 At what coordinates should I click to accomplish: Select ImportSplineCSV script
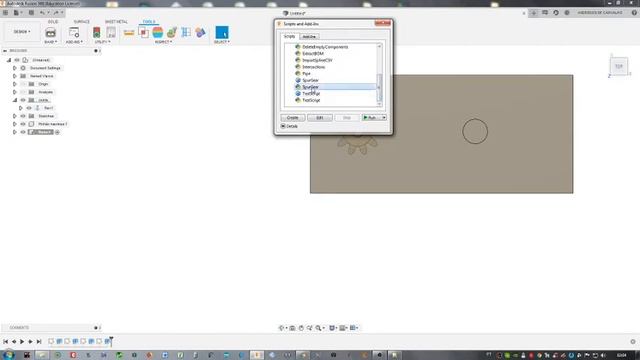[x=317, y=60]
